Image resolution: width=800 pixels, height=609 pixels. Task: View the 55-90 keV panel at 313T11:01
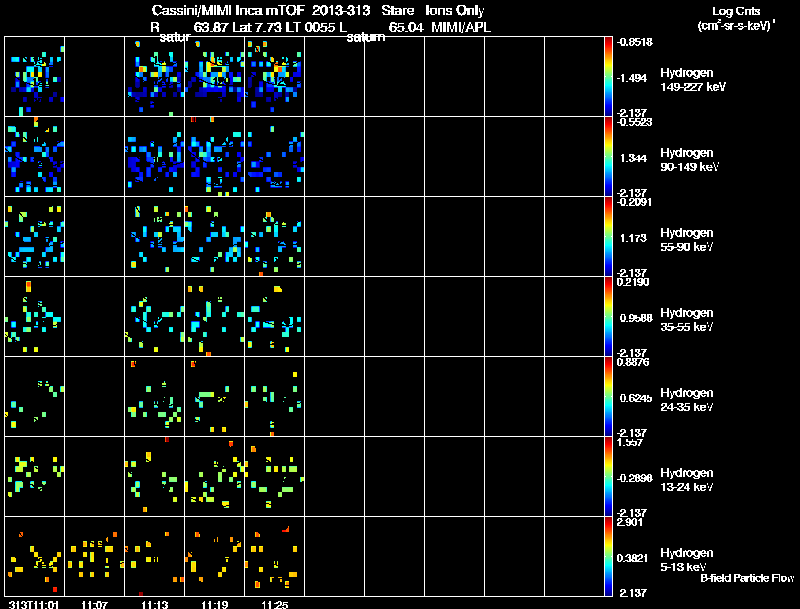click(35, 237)
